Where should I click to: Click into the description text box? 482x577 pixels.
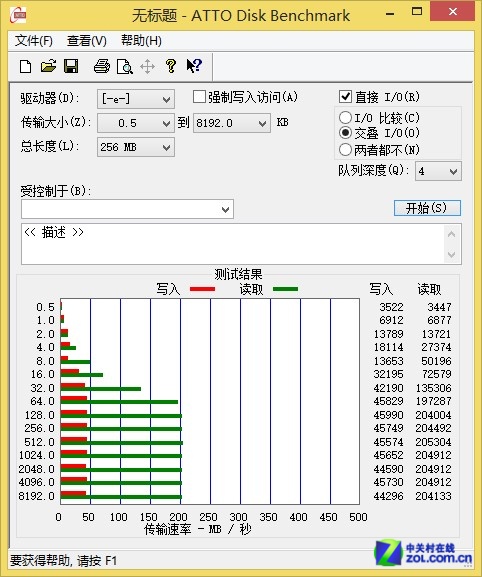pyautogui.click(x=233, y=244)
